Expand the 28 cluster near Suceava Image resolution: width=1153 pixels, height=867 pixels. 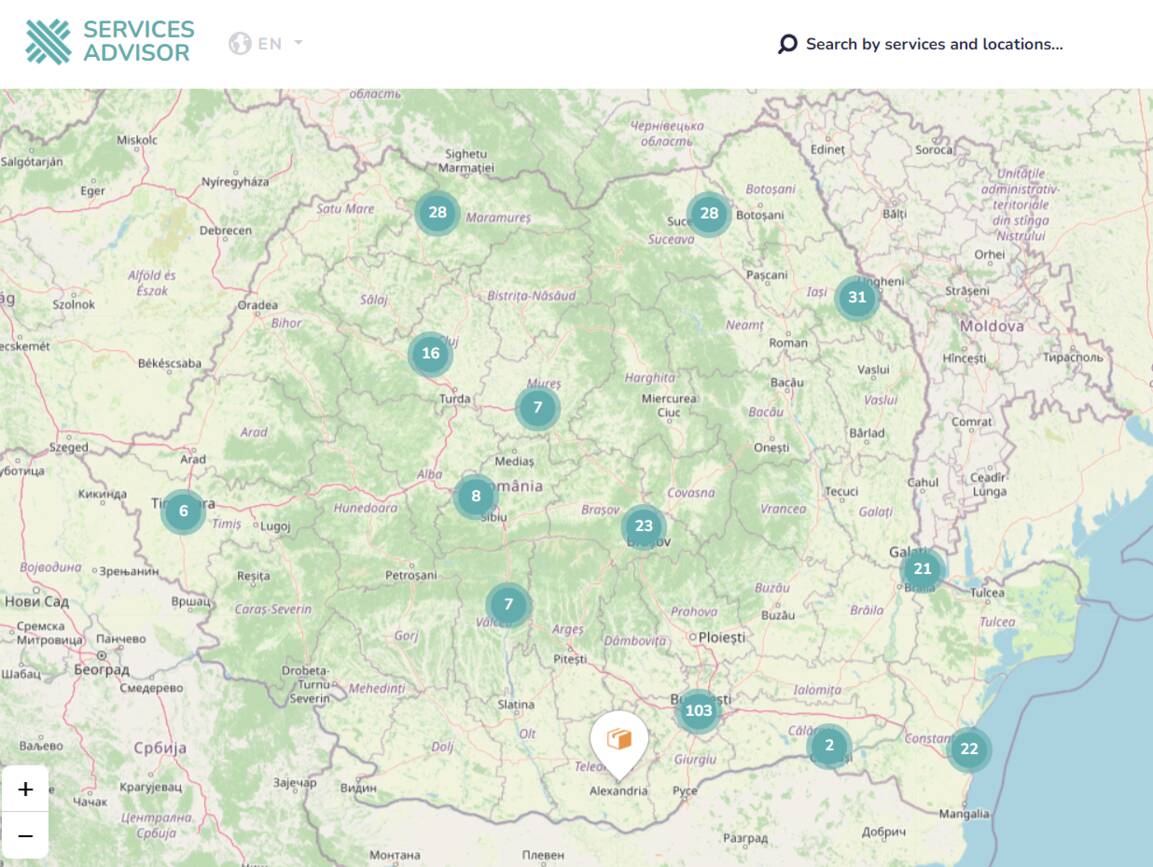(x=709, y=213)
